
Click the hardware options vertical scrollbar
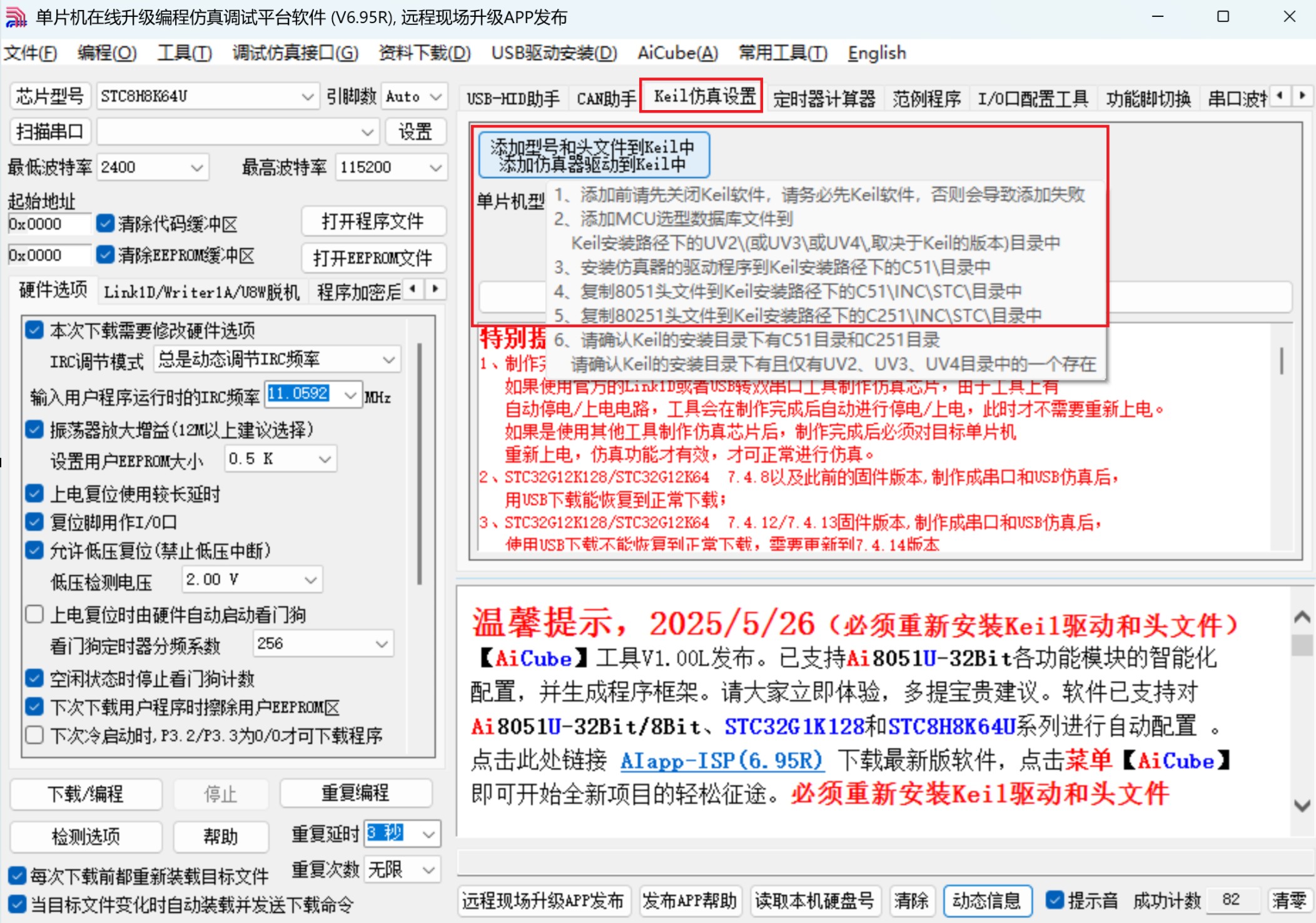(x=419, y=463)
